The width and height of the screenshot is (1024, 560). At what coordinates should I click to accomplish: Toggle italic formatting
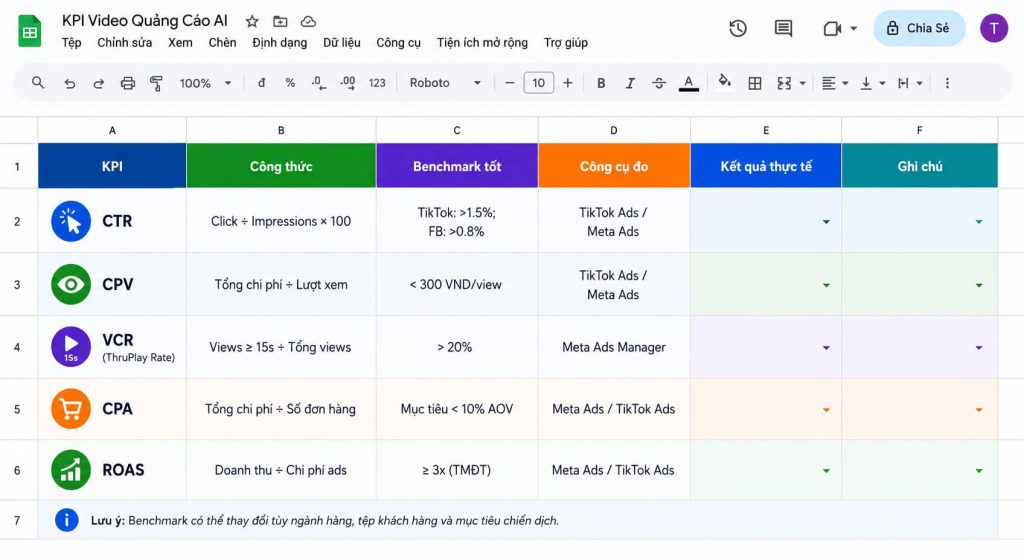[x=630, y=83]
